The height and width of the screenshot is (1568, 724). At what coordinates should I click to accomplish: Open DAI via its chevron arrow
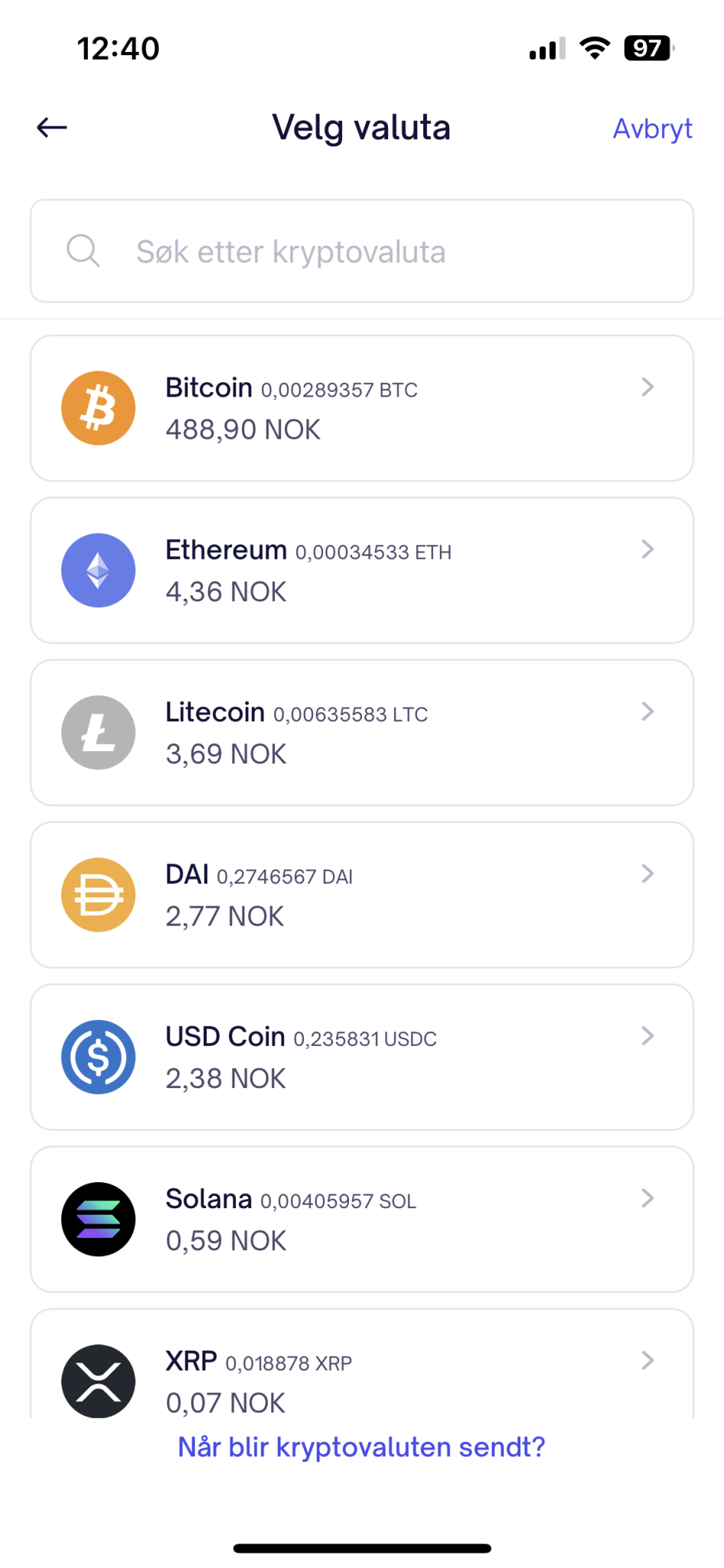coord(647,874)
